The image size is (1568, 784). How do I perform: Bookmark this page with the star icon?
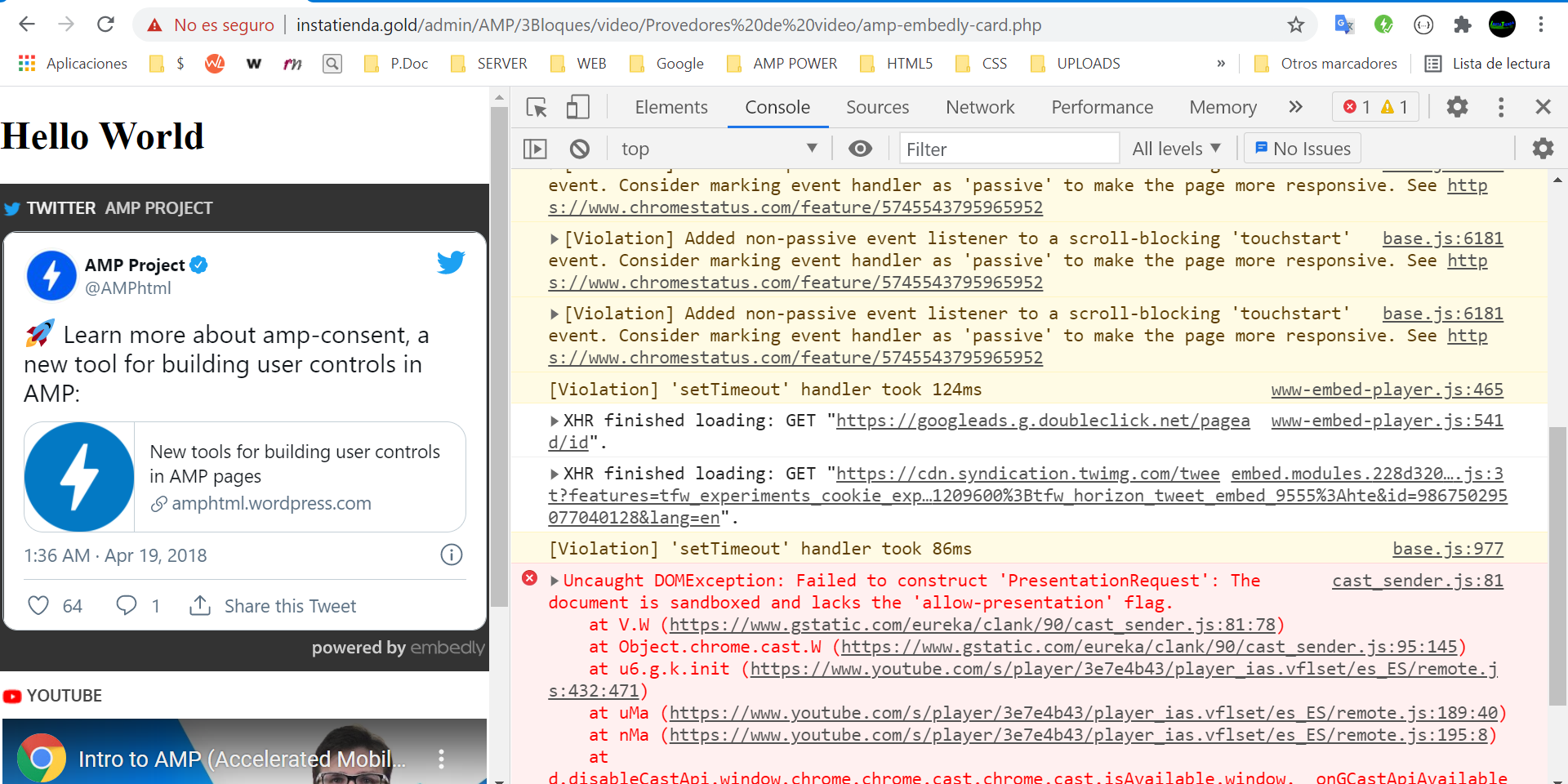(1296, 24)
